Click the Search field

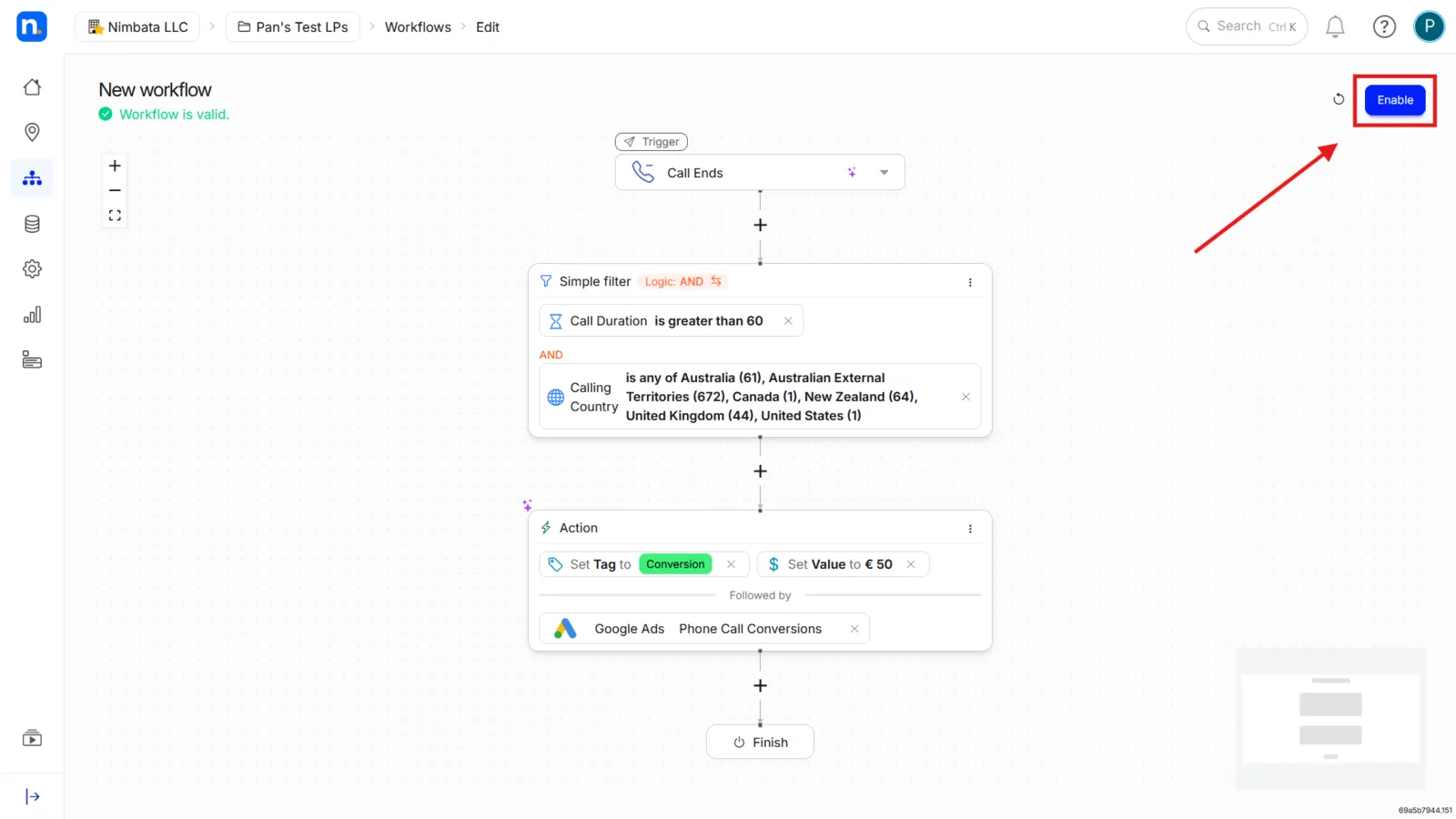coord(1247,26)
